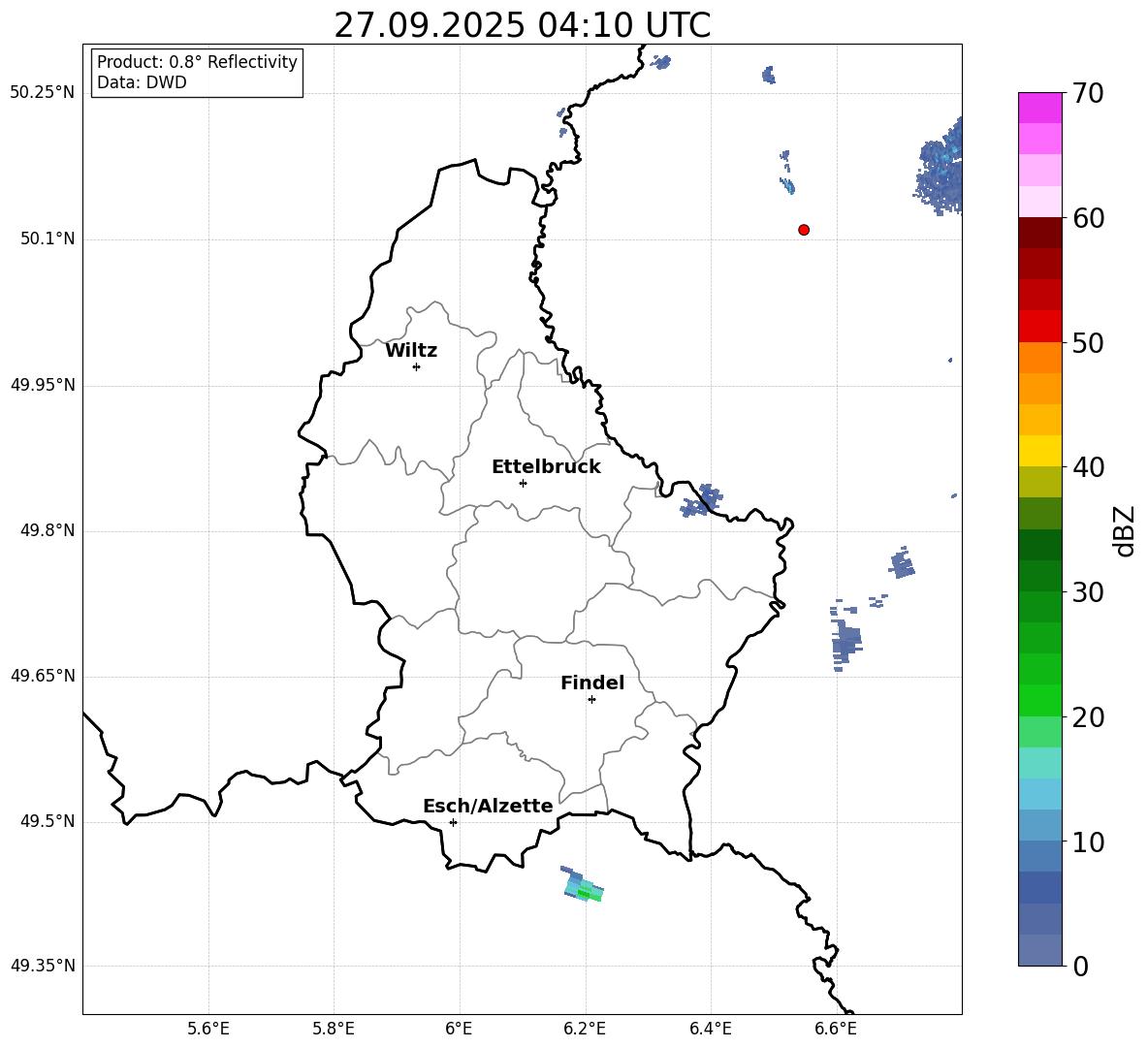Click the 49.65°N latitude label
1148x1048 pixels.
(x=43, y=676)
